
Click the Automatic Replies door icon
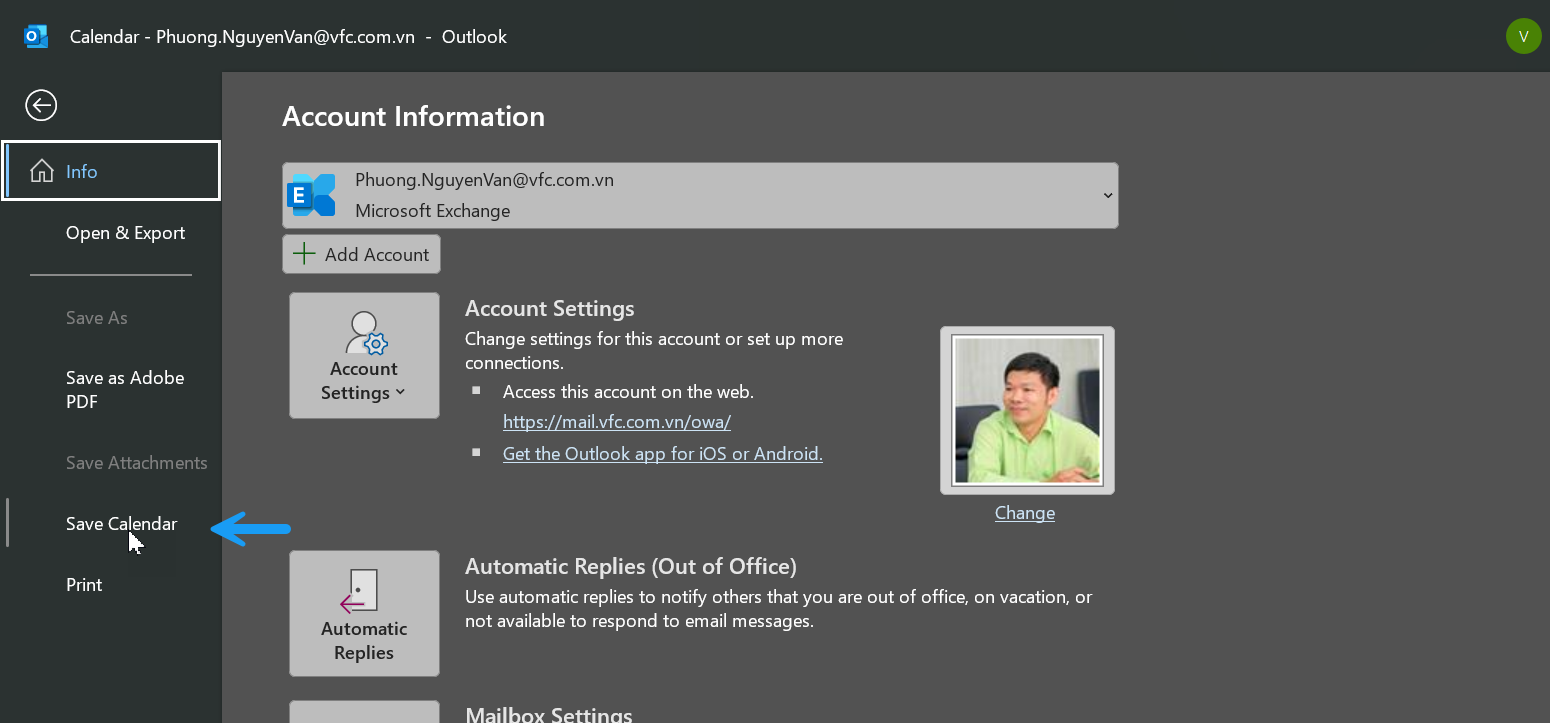(362, 591)
